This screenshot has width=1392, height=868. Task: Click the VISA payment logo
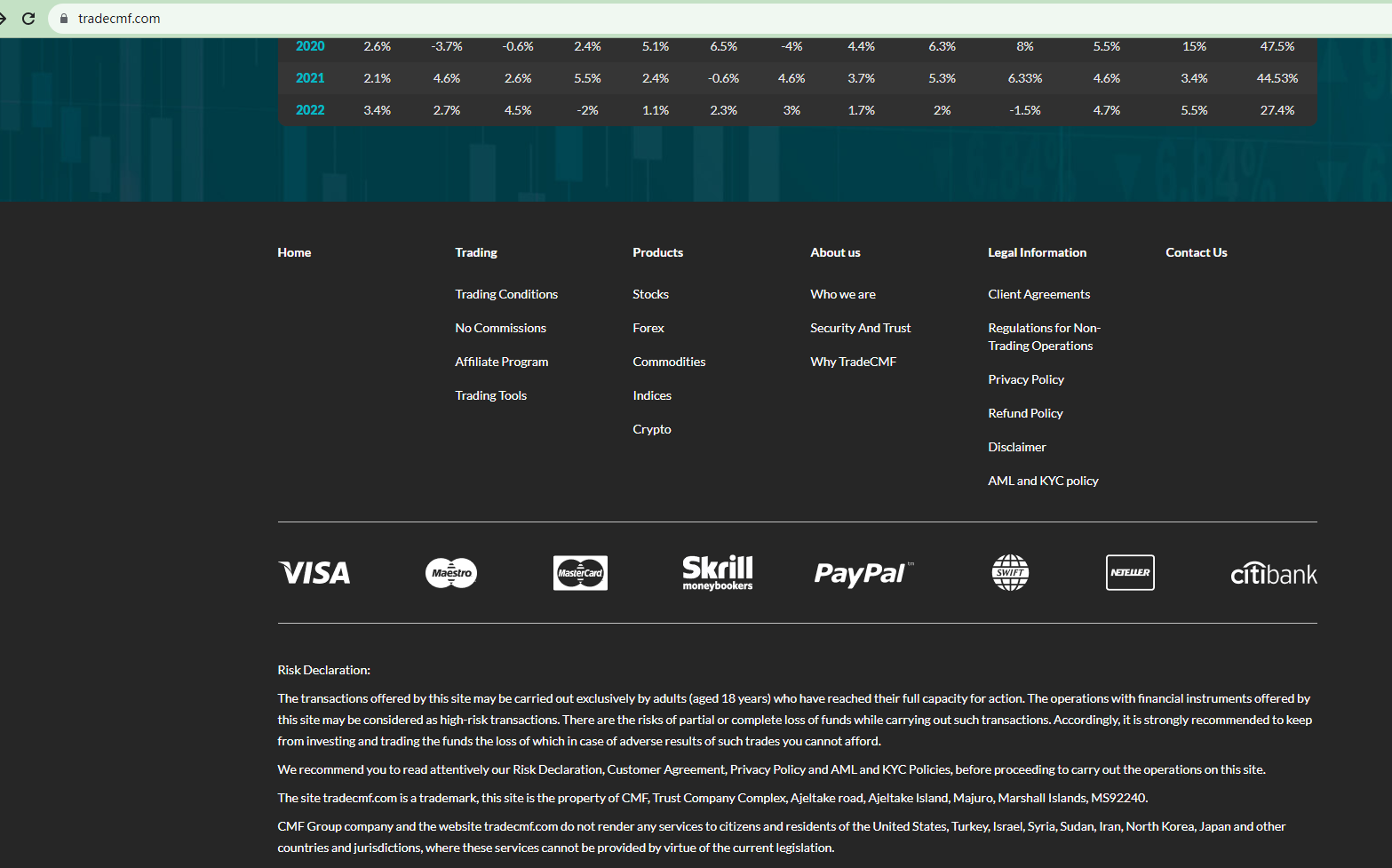(314, 573)
